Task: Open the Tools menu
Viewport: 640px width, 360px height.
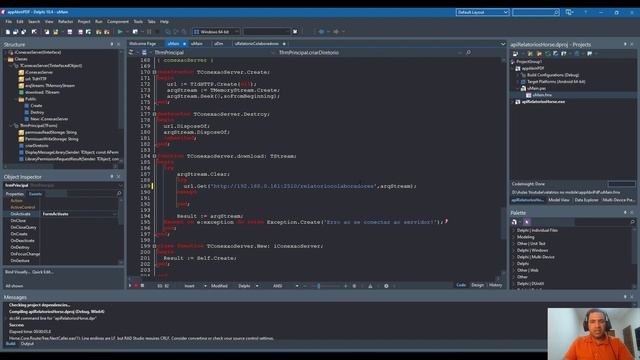Action: pyautogui.click(x=138, y=22)
